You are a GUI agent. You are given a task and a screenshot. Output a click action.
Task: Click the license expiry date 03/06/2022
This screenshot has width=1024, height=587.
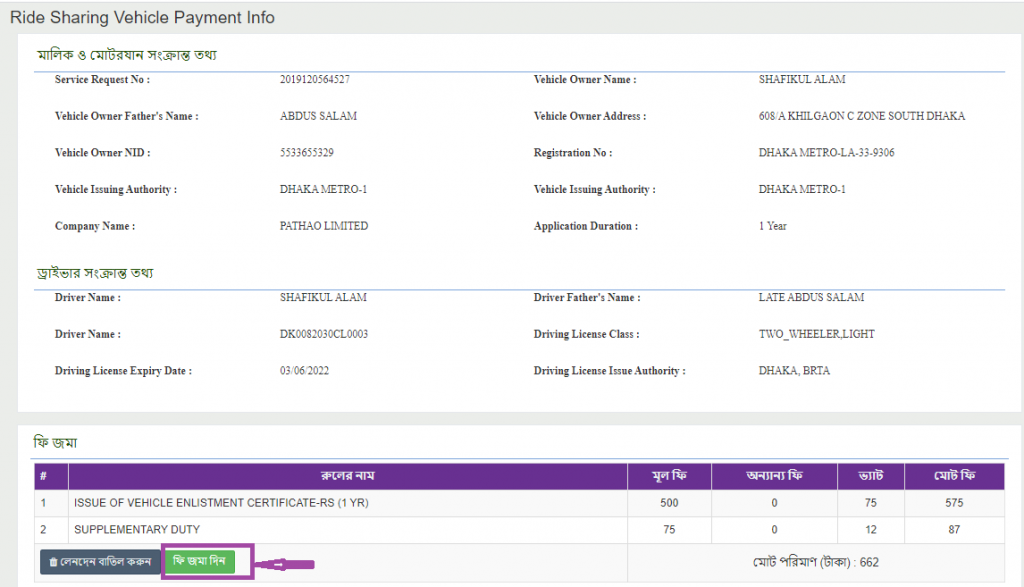(x=305, y=371)
